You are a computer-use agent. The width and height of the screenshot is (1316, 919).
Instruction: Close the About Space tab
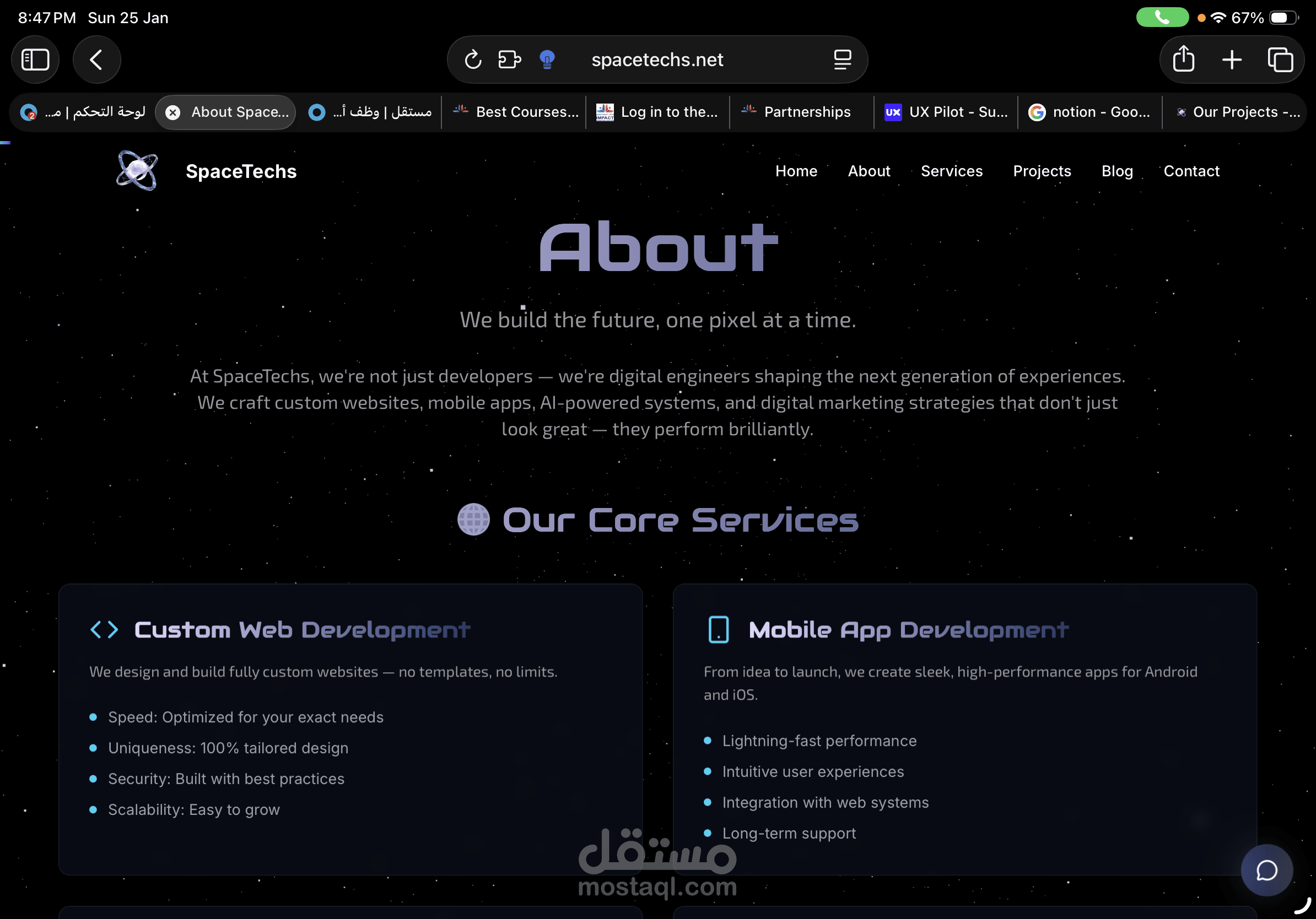tap(172, 112)
